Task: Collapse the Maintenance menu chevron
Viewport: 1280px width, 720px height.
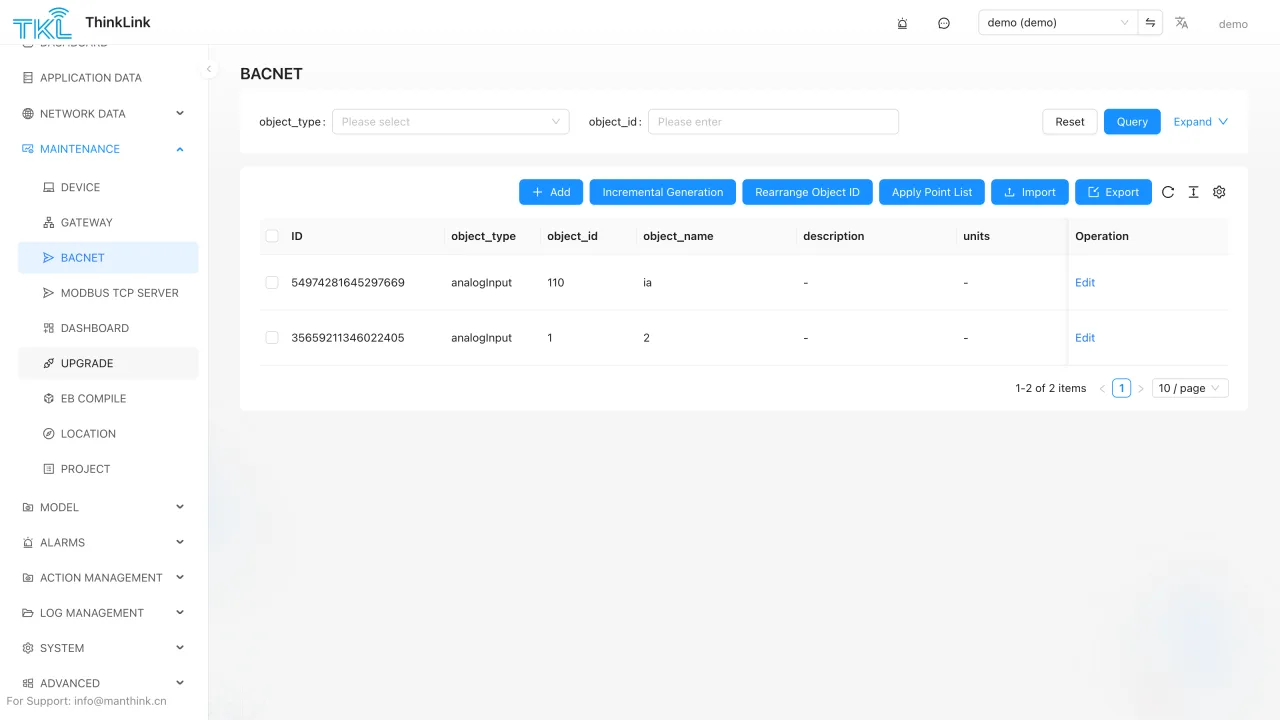Action: 180,149
